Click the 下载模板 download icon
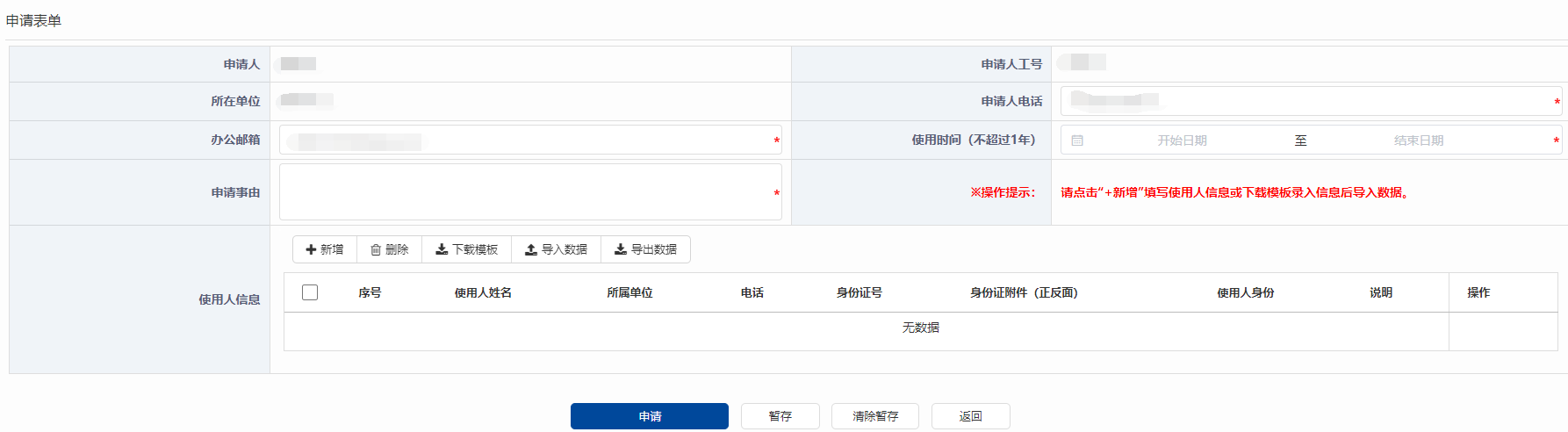Viewport: 1568px width, 432px height. click(x=442, y=250)
